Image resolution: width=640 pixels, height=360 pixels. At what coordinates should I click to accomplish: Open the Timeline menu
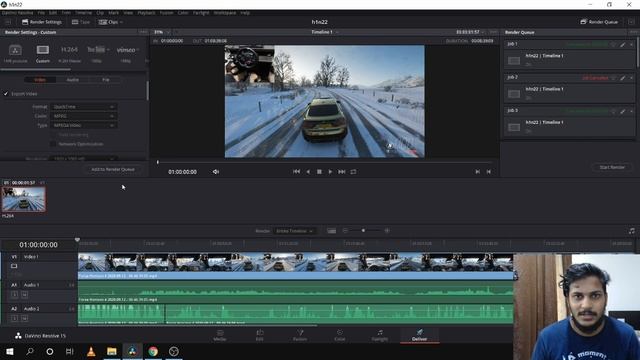click(83, 13)
